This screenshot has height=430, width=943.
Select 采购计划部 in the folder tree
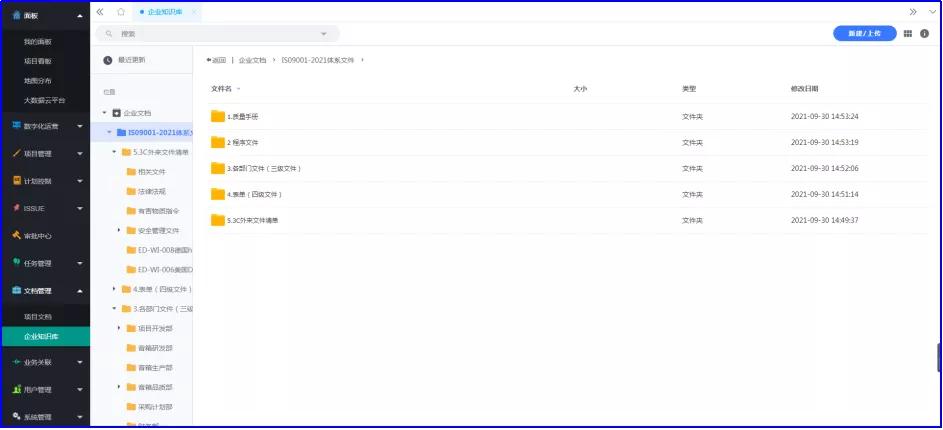pos(155,407)
